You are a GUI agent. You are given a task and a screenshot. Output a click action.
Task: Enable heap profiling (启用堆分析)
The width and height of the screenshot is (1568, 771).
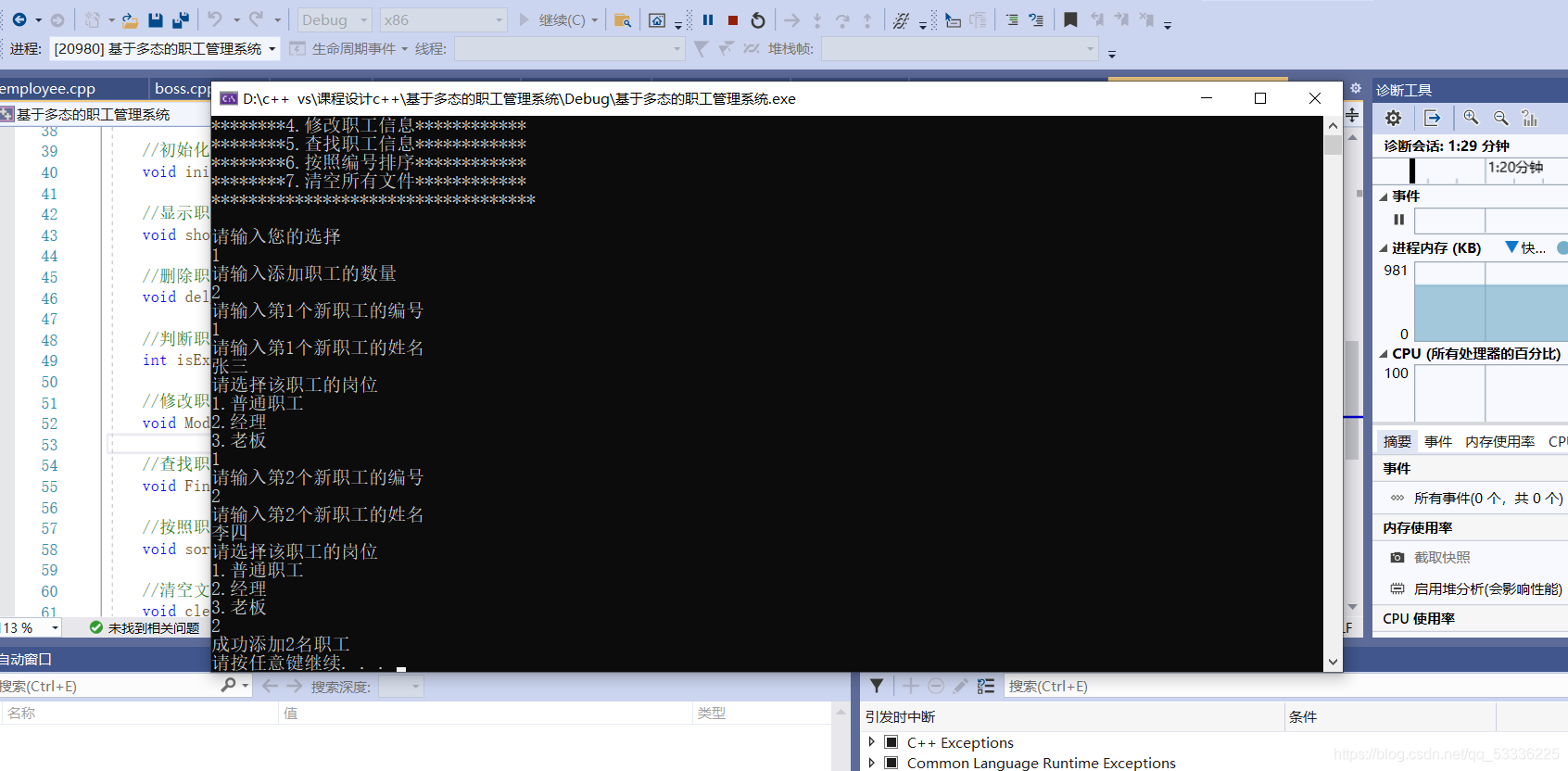[1487, 589]
